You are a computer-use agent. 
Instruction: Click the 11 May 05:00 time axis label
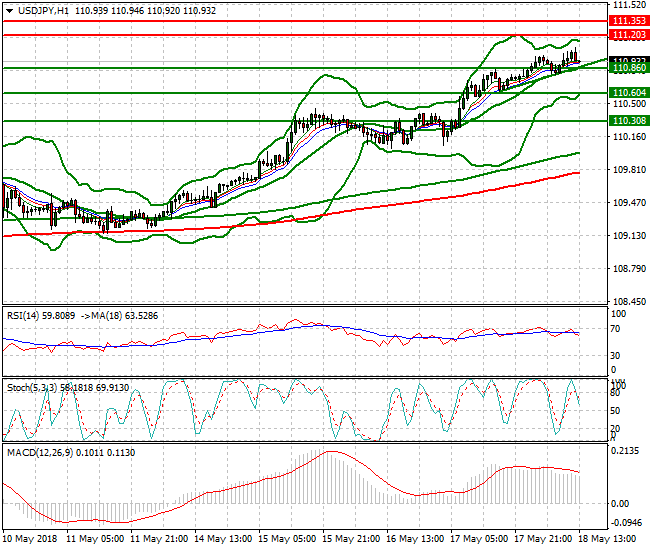pos(95,539)
